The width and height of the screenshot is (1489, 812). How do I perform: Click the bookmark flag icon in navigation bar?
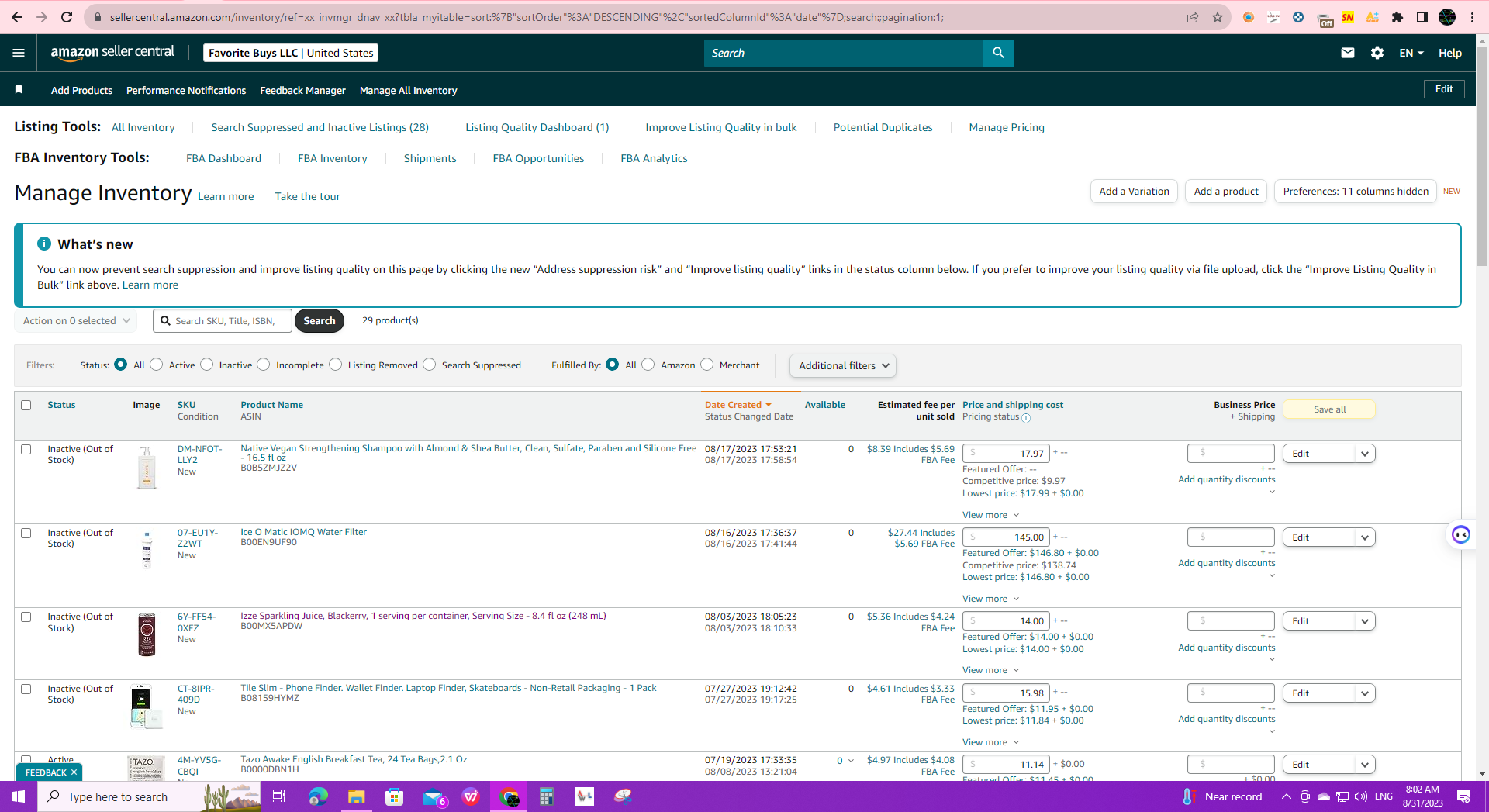(19, 90)
